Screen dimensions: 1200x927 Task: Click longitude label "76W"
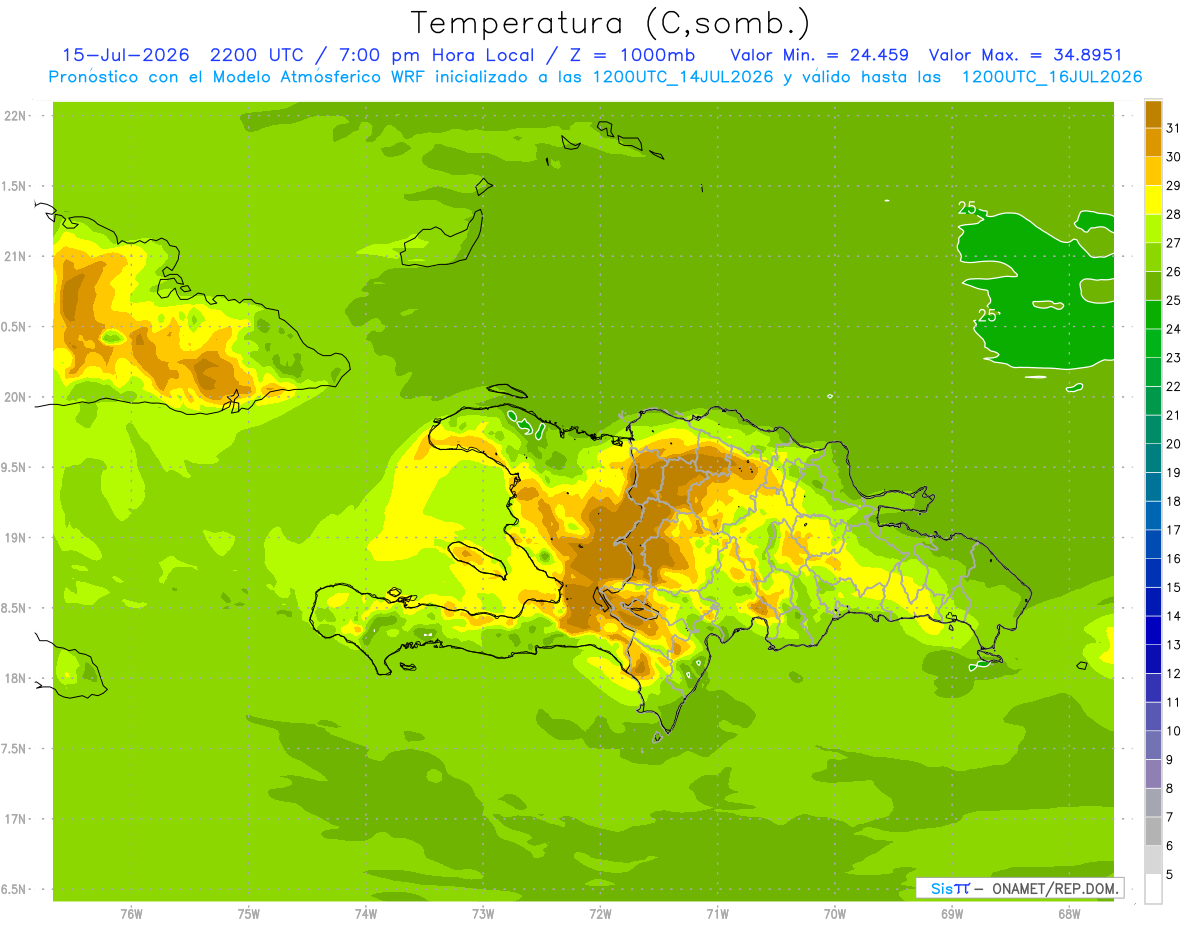point(131,914)
